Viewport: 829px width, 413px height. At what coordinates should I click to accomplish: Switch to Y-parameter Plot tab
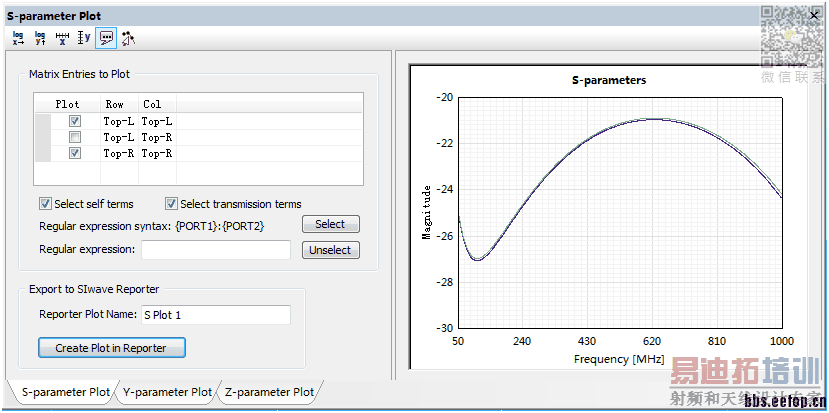pyautogui.click(x=167, y=392)
